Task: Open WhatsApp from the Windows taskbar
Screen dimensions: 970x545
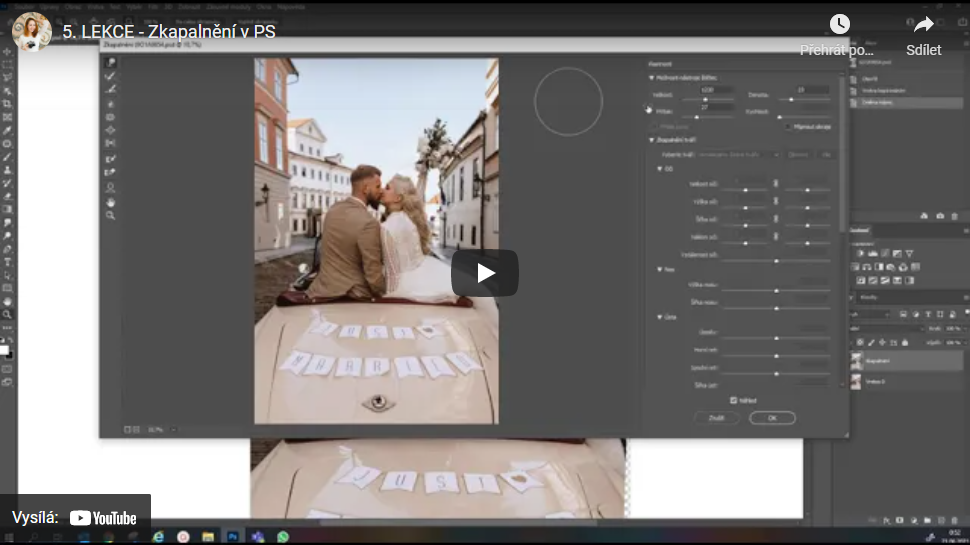Action: [283, 537]
